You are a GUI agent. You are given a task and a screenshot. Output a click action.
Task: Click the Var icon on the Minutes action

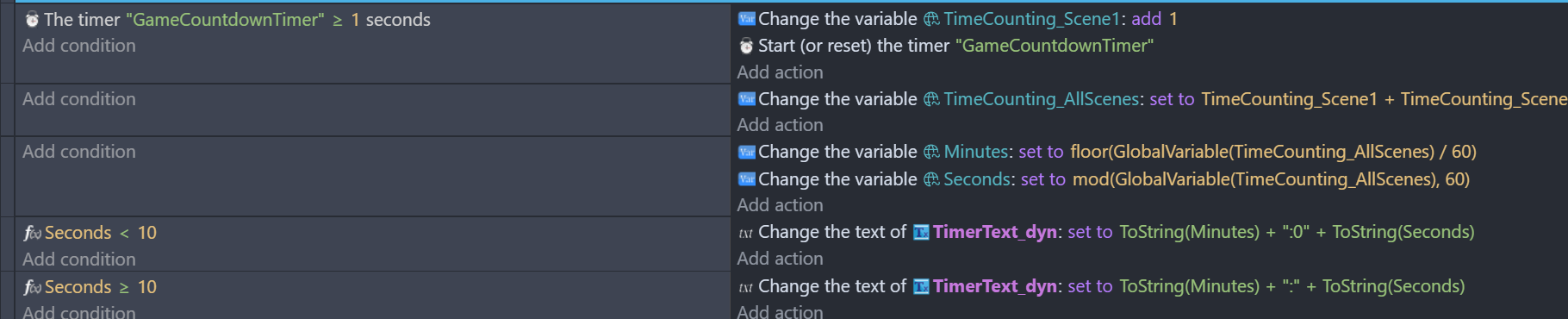746,152
